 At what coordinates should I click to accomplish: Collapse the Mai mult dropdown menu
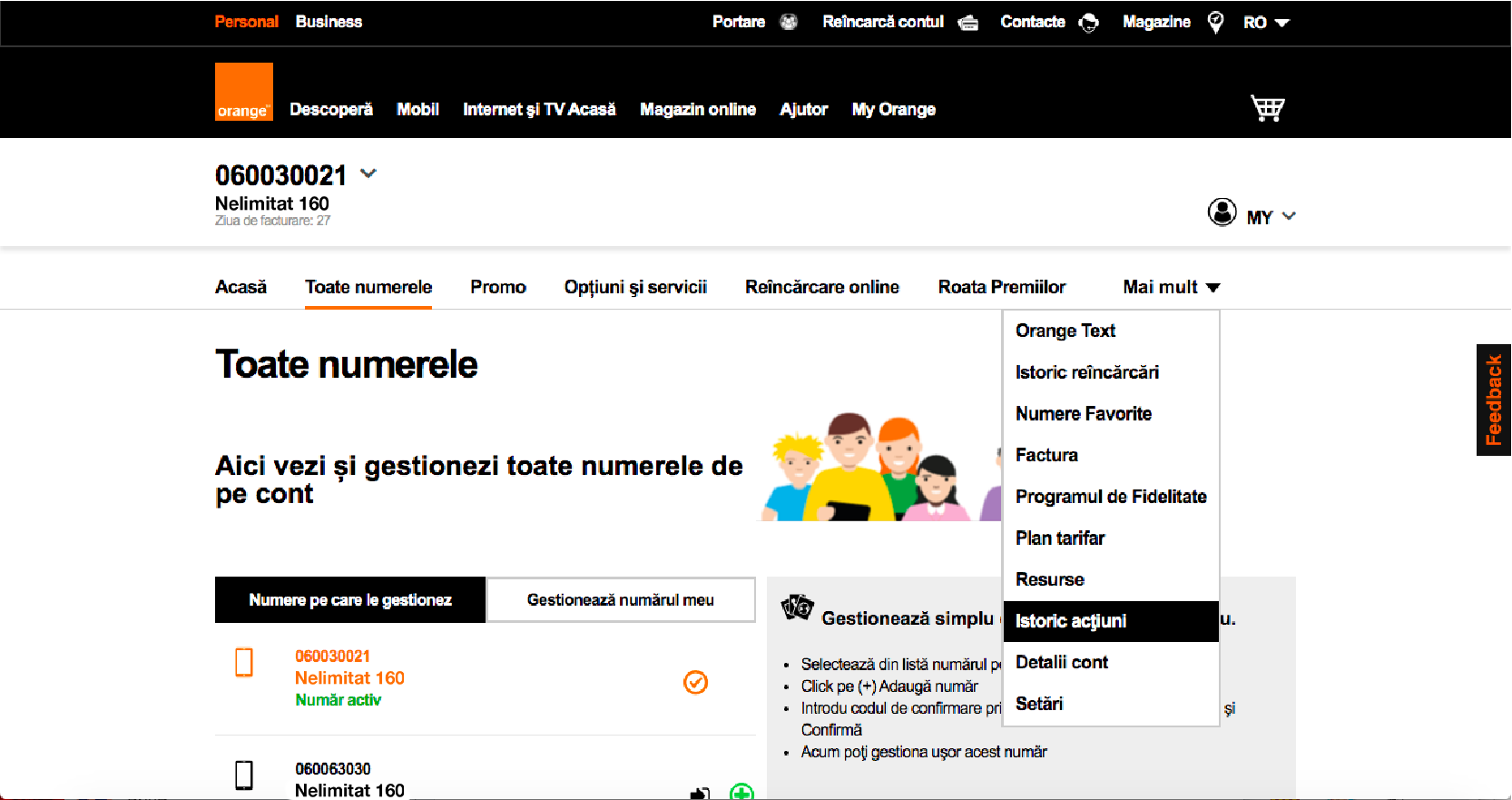coord(1171,287)
